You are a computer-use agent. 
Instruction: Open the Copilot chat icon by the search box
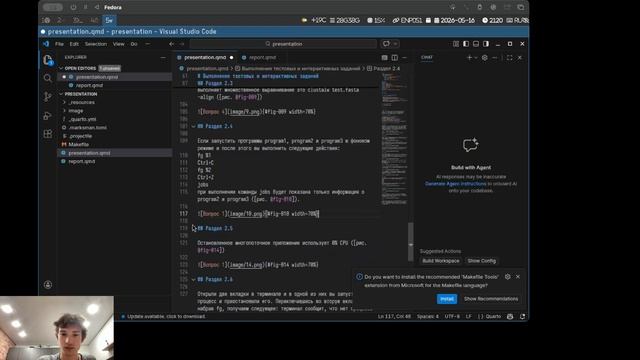(x=386, y=44)
